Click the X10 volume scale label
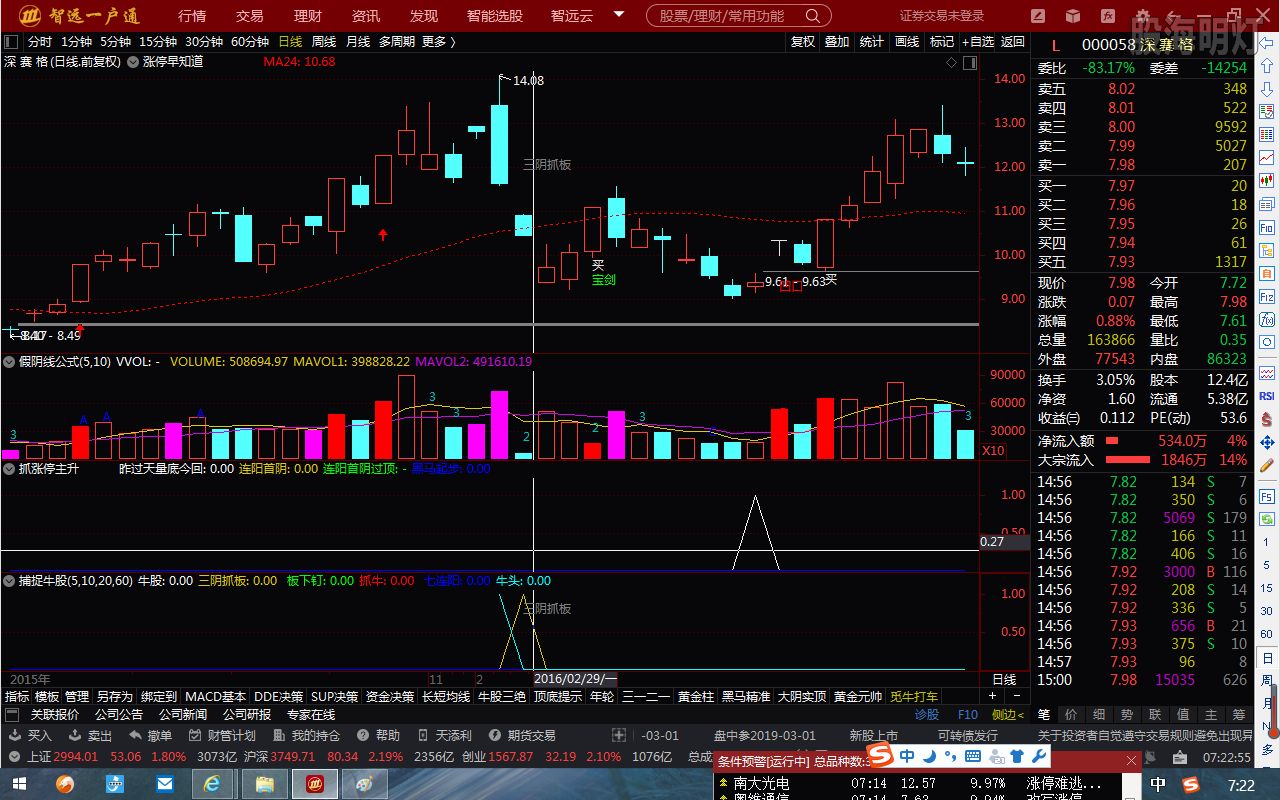The image size is (1280, 800). (x=993, y=451)
